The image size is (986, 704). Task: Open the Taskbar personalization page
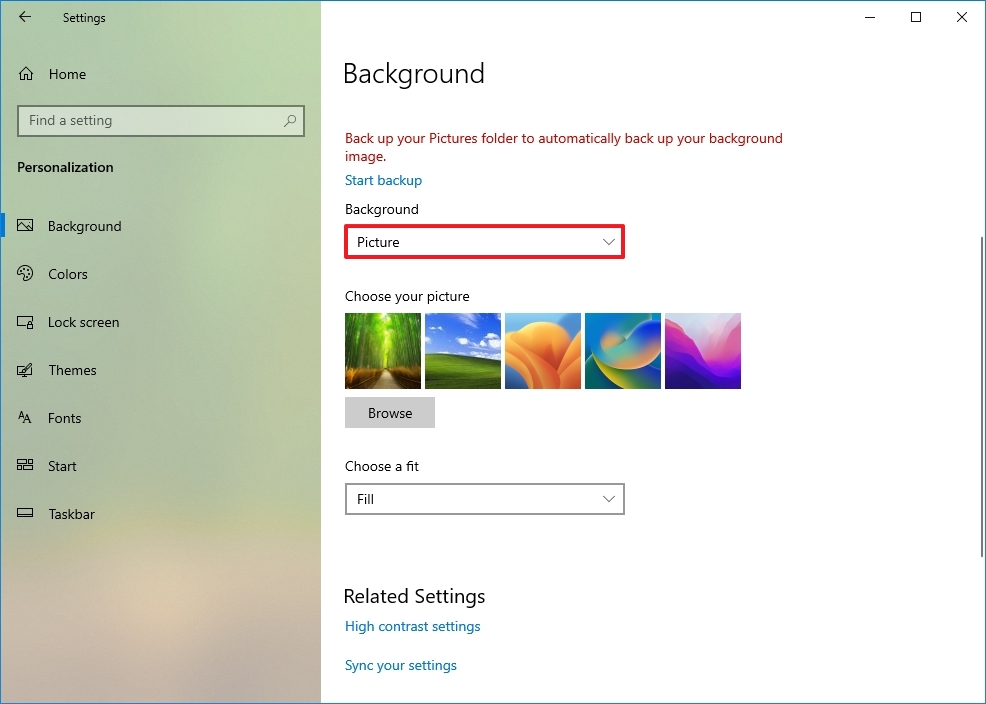tap(71, 514)
